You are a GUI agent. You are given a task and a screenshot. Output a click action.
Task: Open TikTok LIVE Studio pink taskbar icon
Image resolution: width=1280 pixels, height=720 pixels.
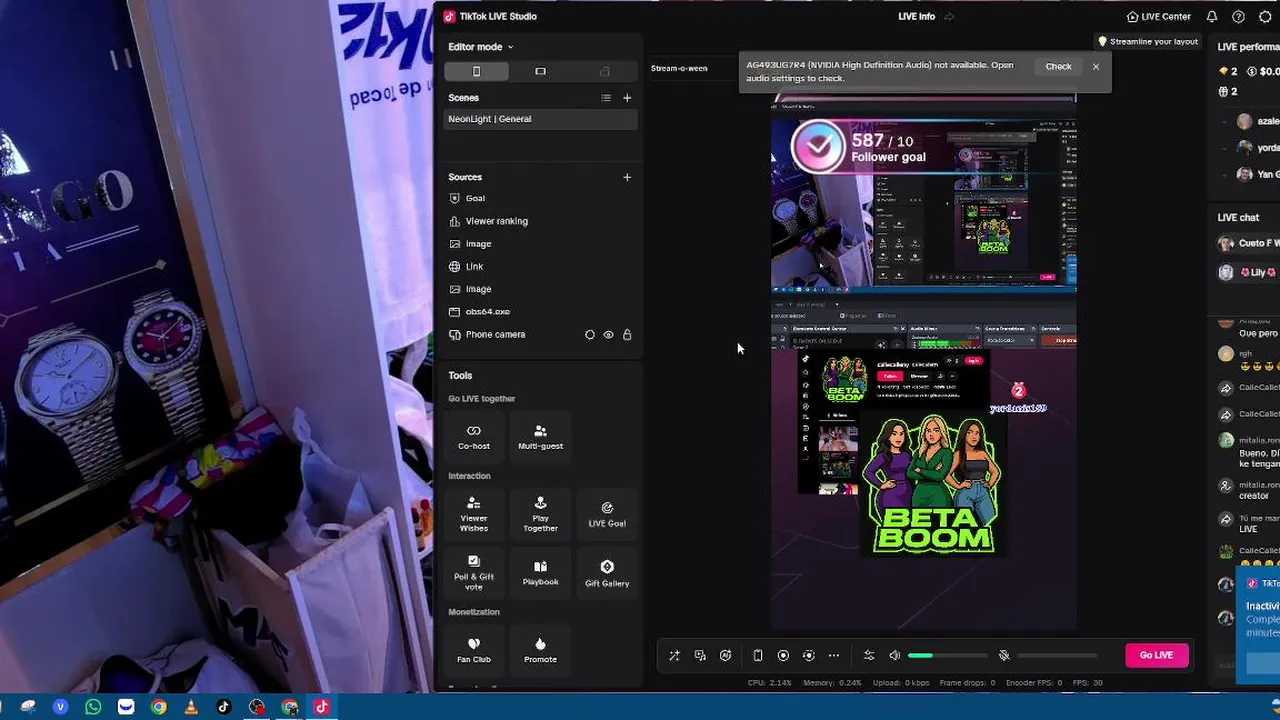[x=322, y=707]
